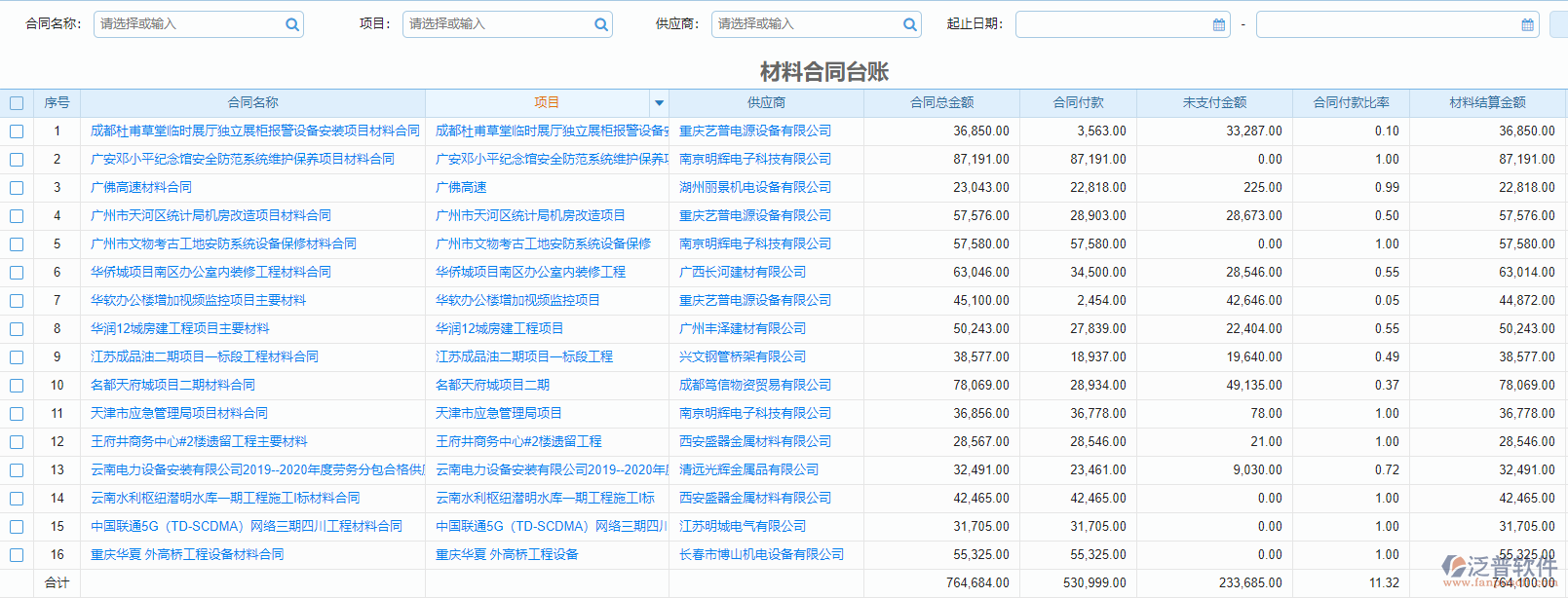Open contract 中国联通5G（TD-SCDMA）网络三期四川工程材料合同
Image resolution: width=1568 pixels, height=598 pixels.
coord(247,526)
